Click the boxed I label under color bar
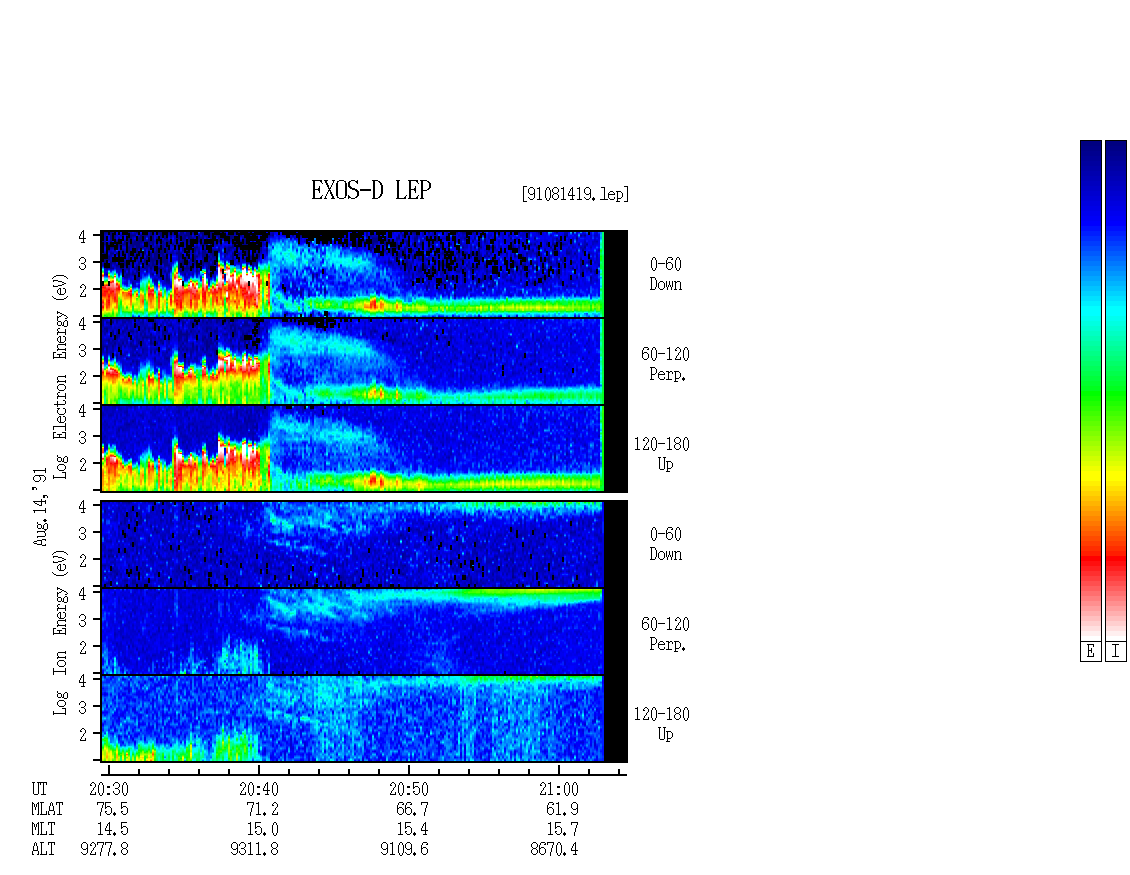 coord(1116,652)
